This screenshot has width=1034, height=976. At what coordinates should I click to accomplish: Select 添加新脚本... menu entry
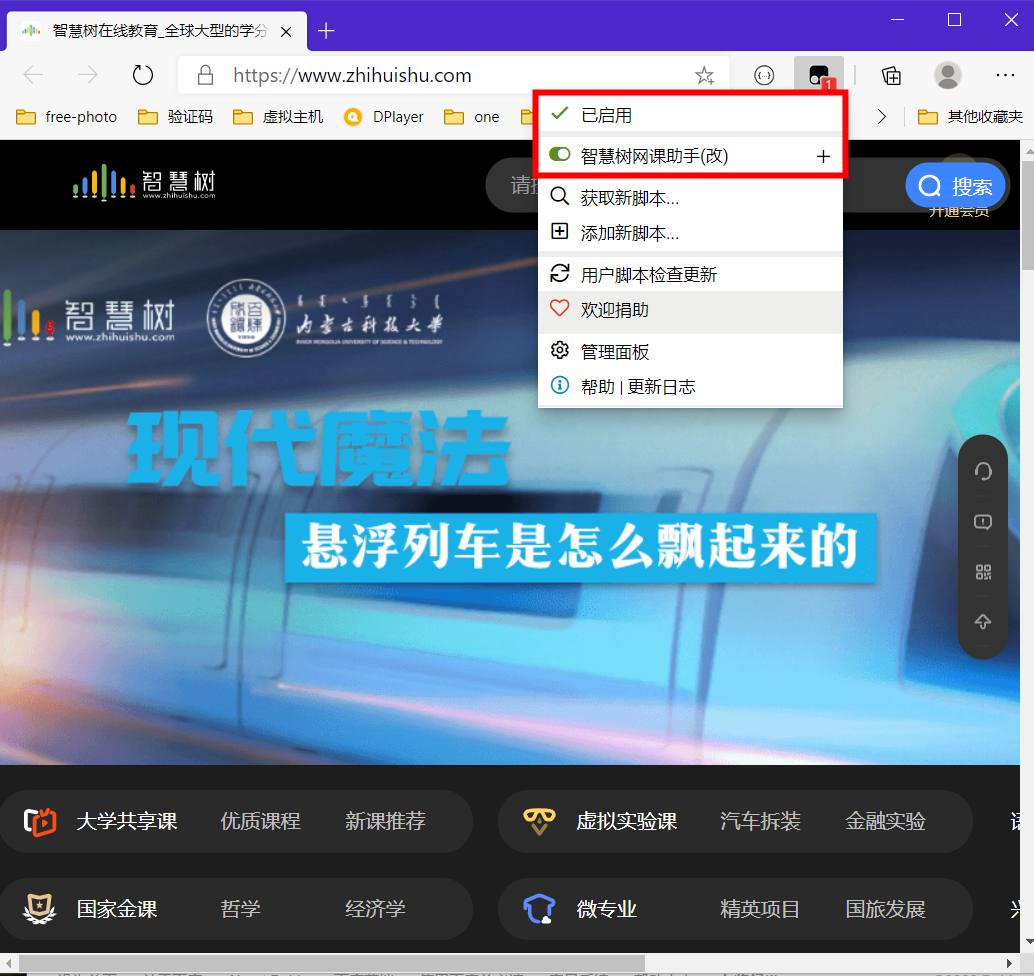(x=690, y=233)
